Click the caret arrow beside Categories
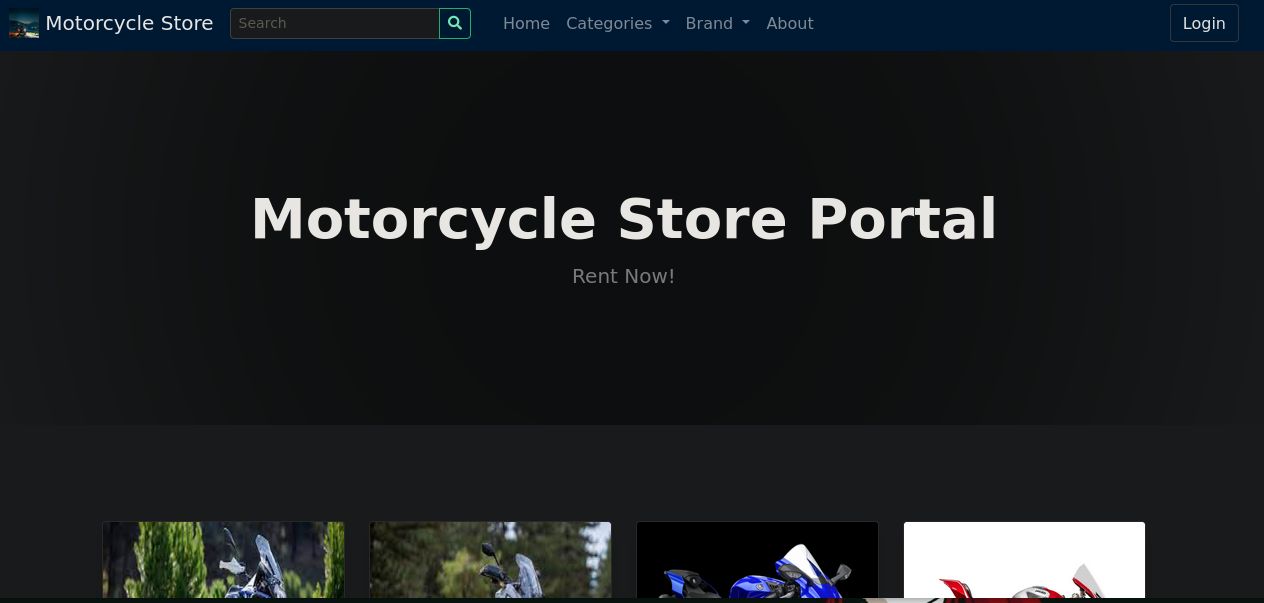Screen dimensions: 1264x603 tap(666, 24)
